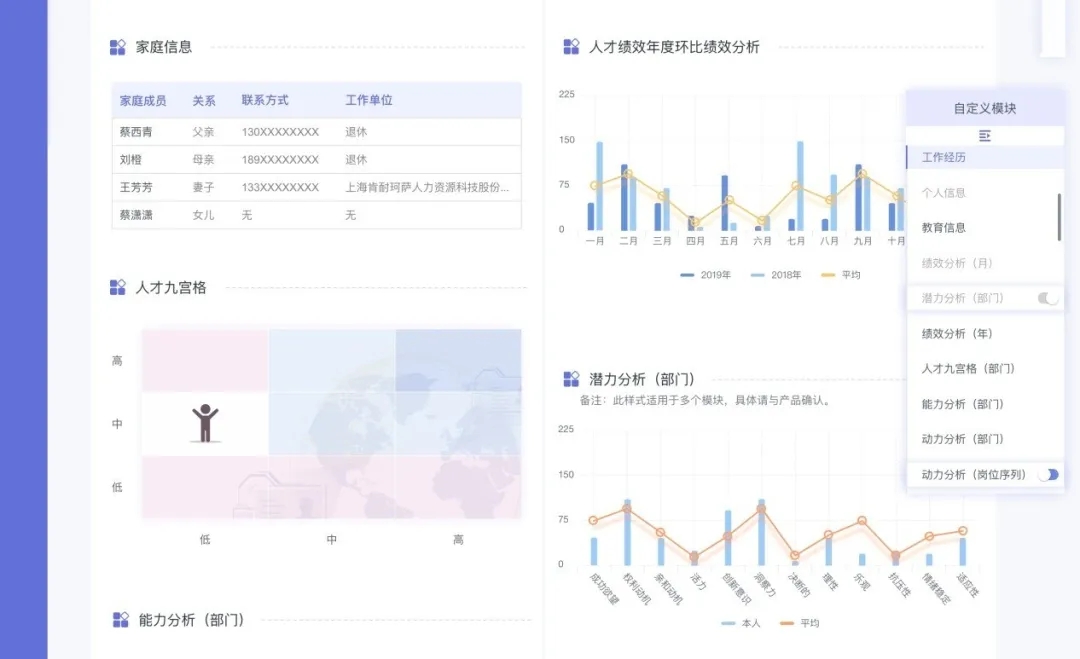
Task: Select the person figure in the nine-grid
Action: pos(205,423)
